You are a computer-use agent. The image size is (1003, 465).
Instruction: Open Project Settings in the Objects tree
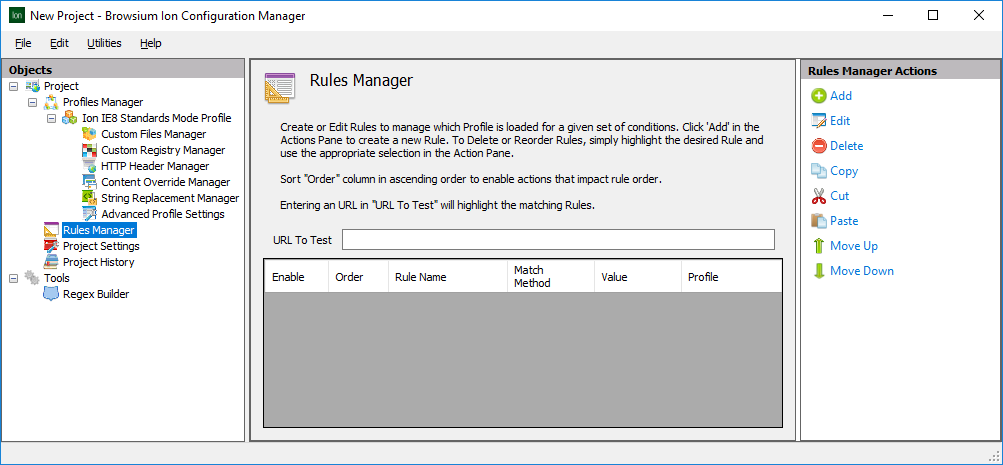100,246
